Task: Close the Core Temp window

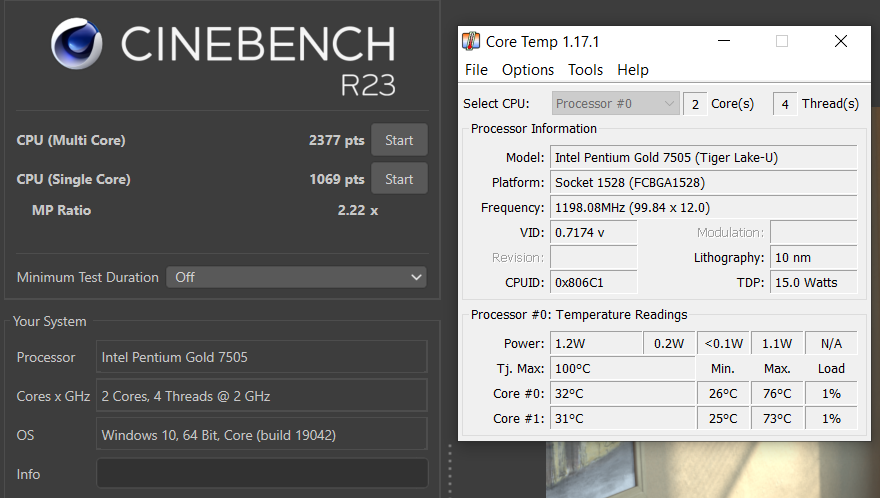Action: 841,40
